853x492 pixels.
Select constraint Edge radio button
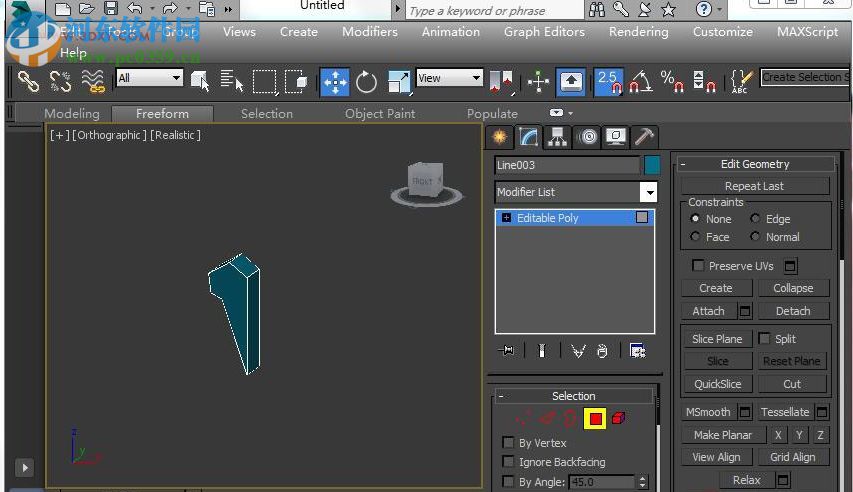point(755,218)
